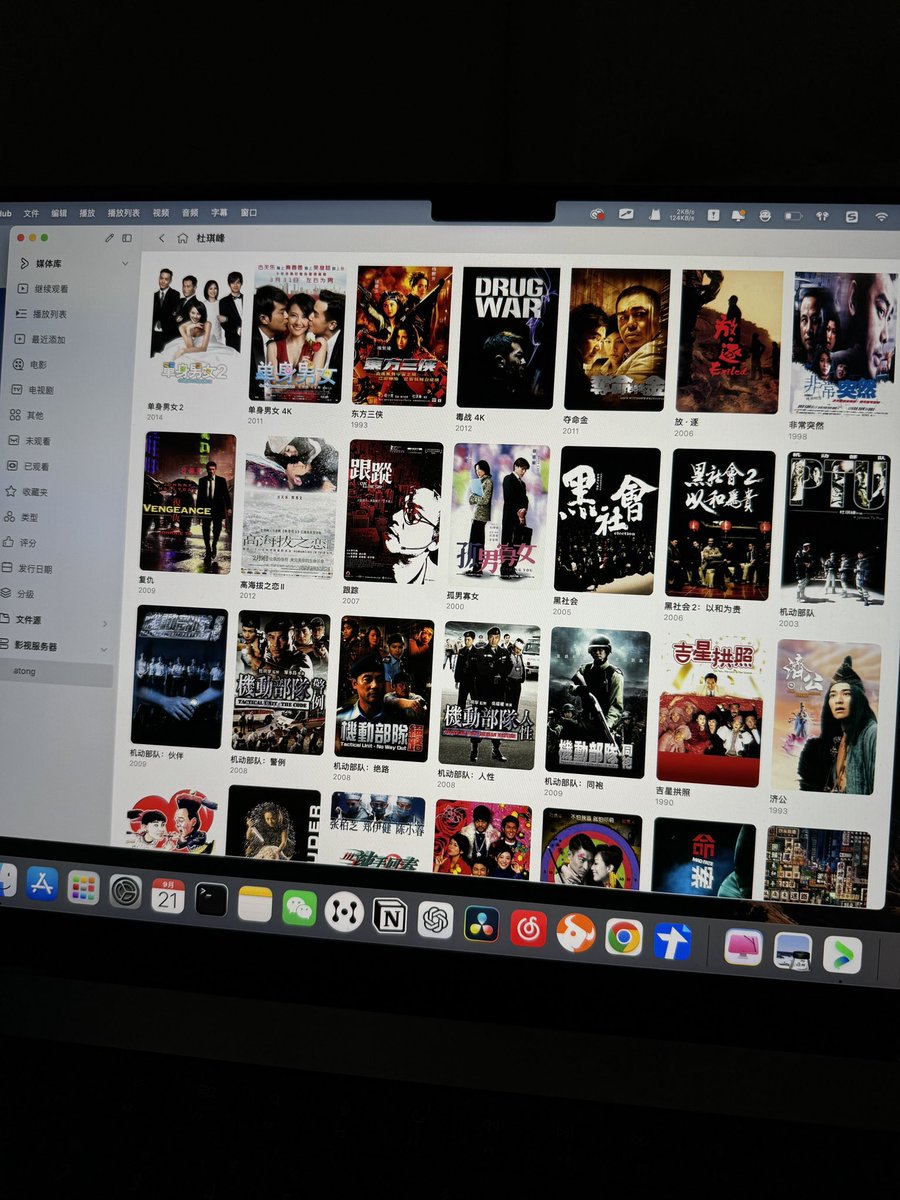Viewport: 900px width, 1200px height.
Task: Open the Vengeance 复仇 poster
Action: click(x=189, y=503)
